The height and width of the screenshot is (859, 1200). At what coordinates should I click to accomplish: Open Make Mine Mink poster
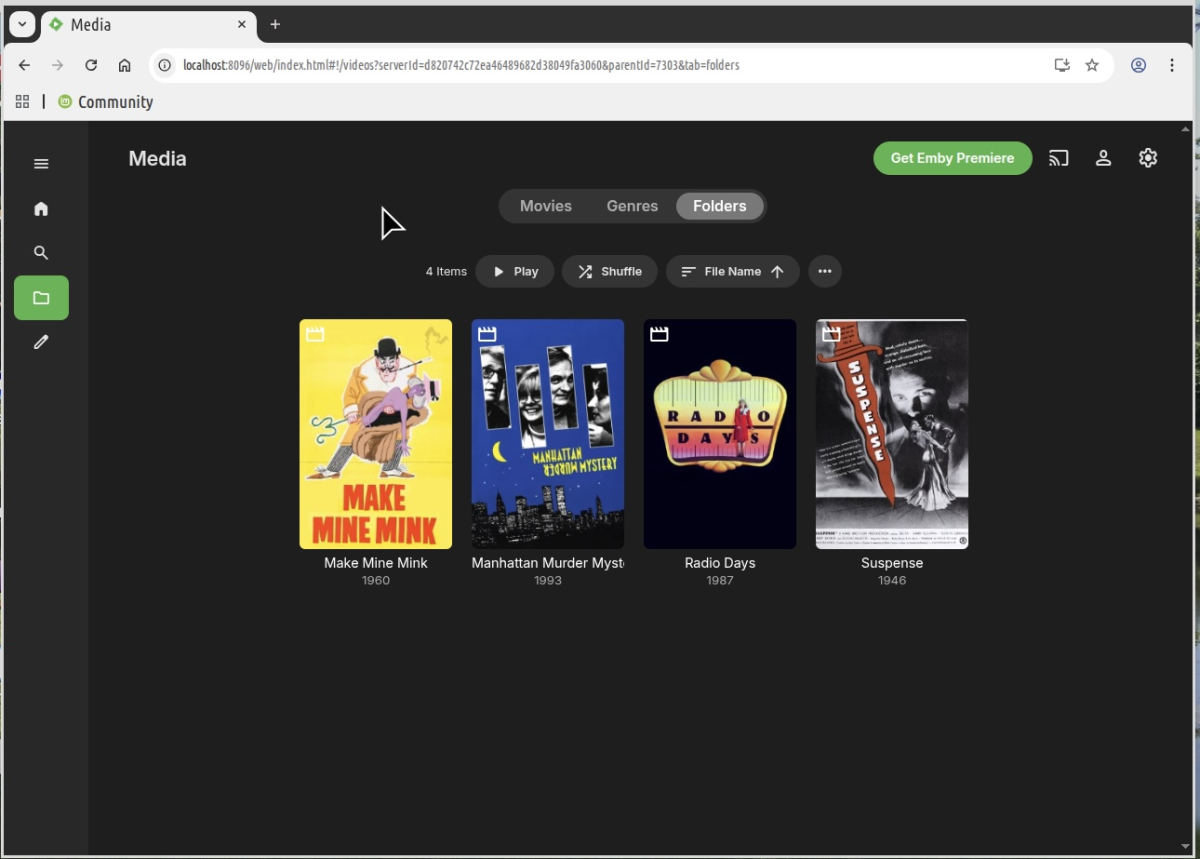376,434
